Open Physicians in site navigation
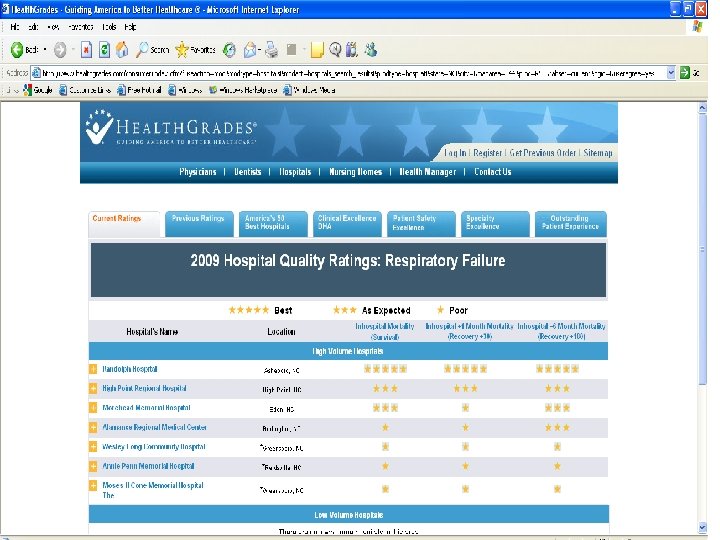 click(197, 172)
